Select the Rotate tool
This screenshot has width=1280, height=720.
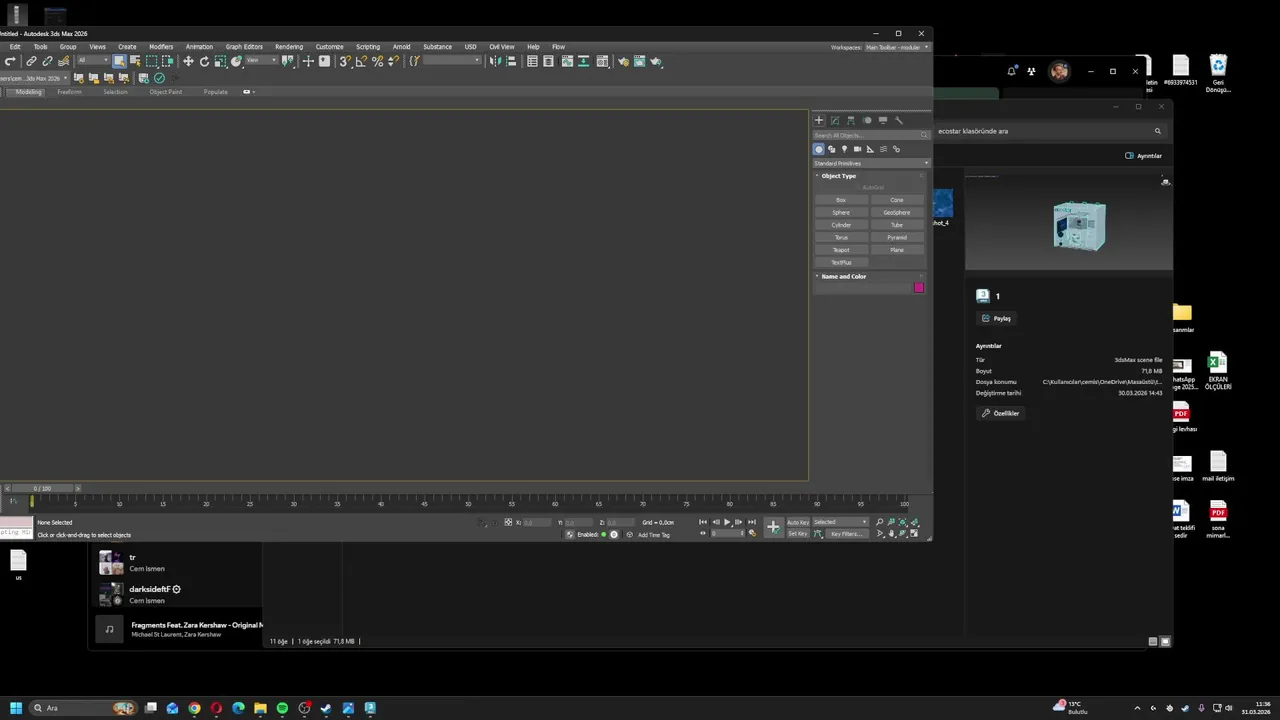(x=204, y=61)
